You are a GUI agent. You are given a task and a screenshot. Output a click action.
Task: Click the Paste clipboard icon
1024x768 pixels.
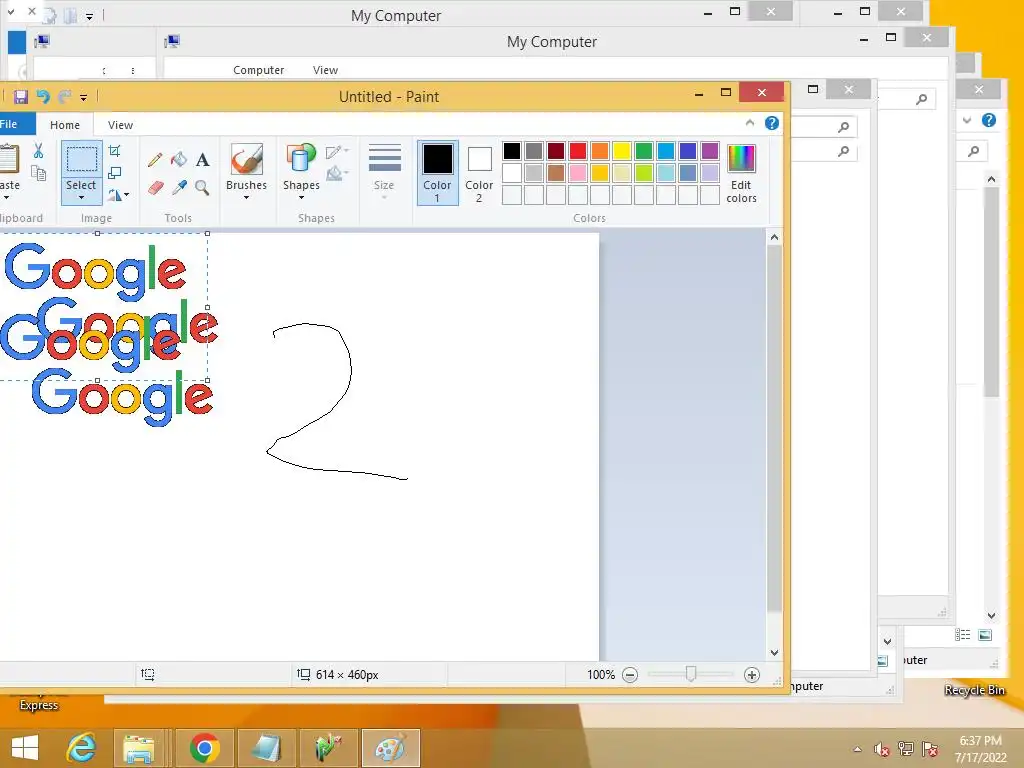click(9, 159)
